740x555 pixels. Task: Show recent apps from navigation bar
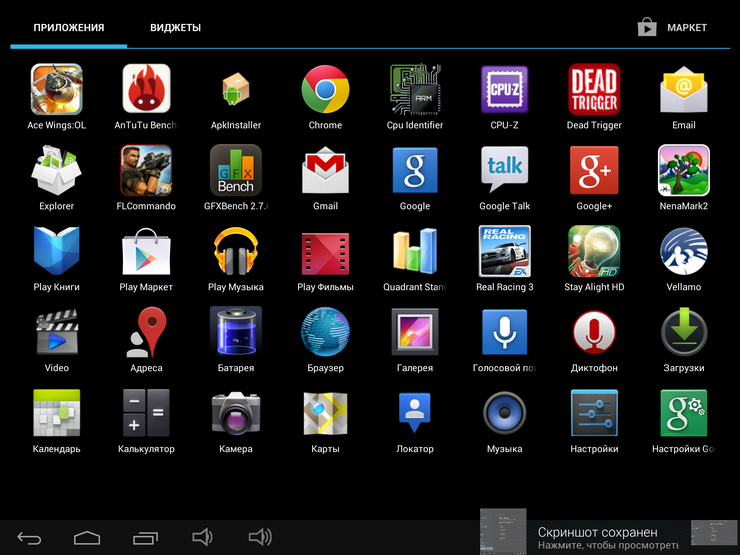tap(145, 538)
